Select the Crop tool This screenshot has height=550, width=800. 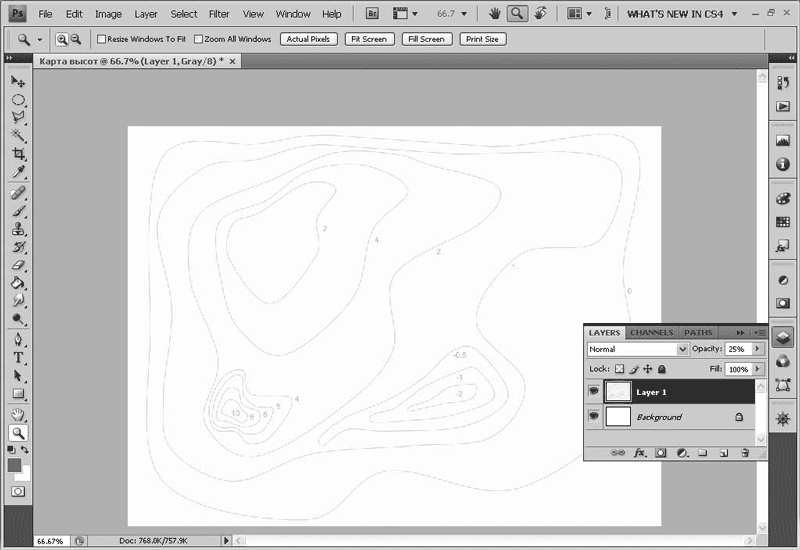click(x=18, y=154)
